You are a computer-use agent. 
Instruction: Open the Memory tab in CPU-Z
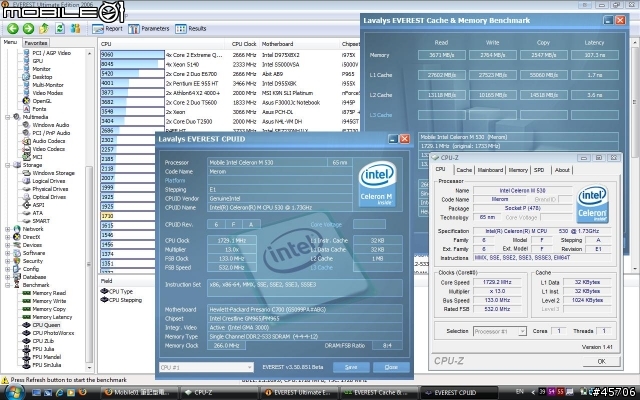click(518, 170)
